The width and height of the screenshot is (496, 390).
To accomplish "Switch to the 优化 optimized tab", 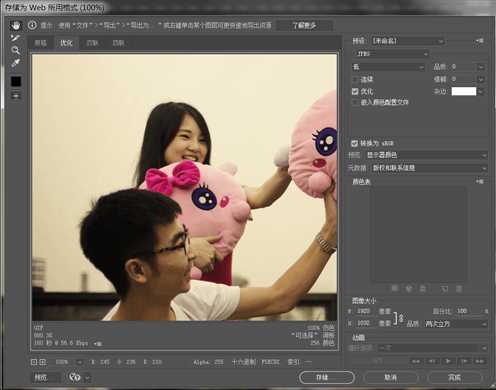I will click(66, 43).
